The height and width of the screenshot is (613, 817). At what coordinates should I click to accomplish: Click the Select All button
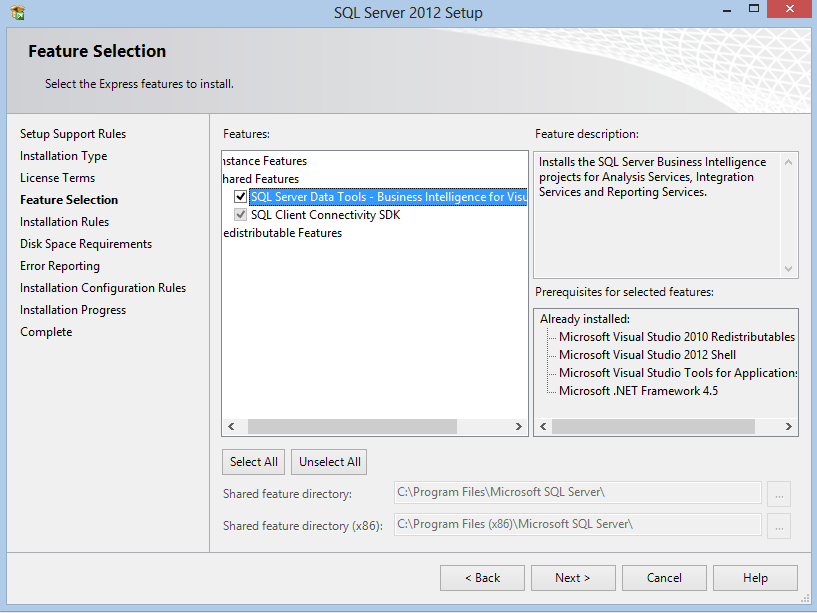253,461
